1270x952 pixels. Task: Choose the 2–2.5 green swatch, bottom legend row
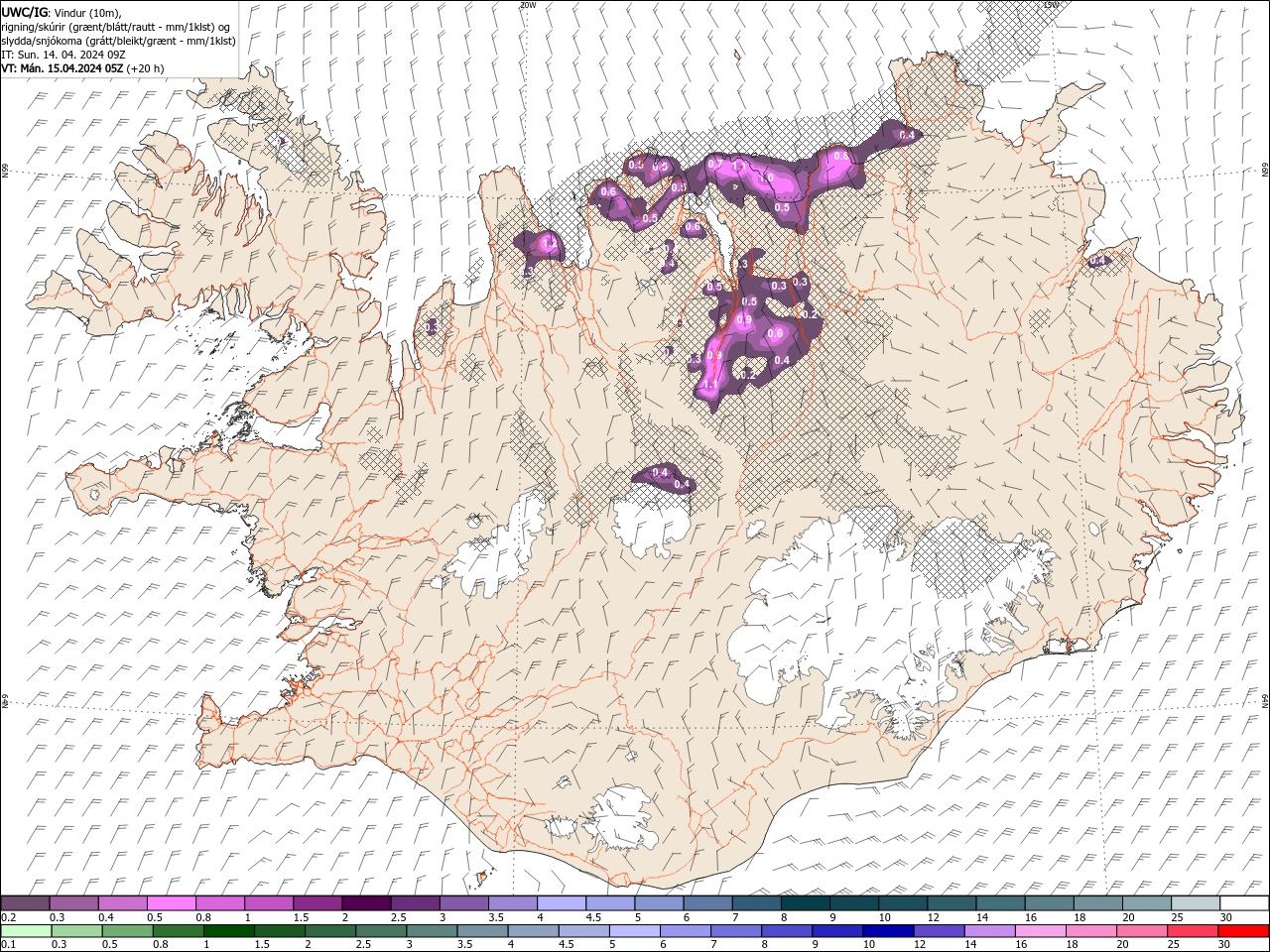(330, 931)
